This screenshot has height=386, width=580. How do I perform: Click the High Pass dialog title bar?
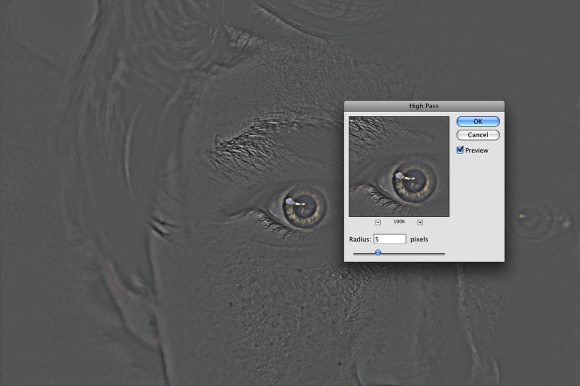click(x=424, y=106)
